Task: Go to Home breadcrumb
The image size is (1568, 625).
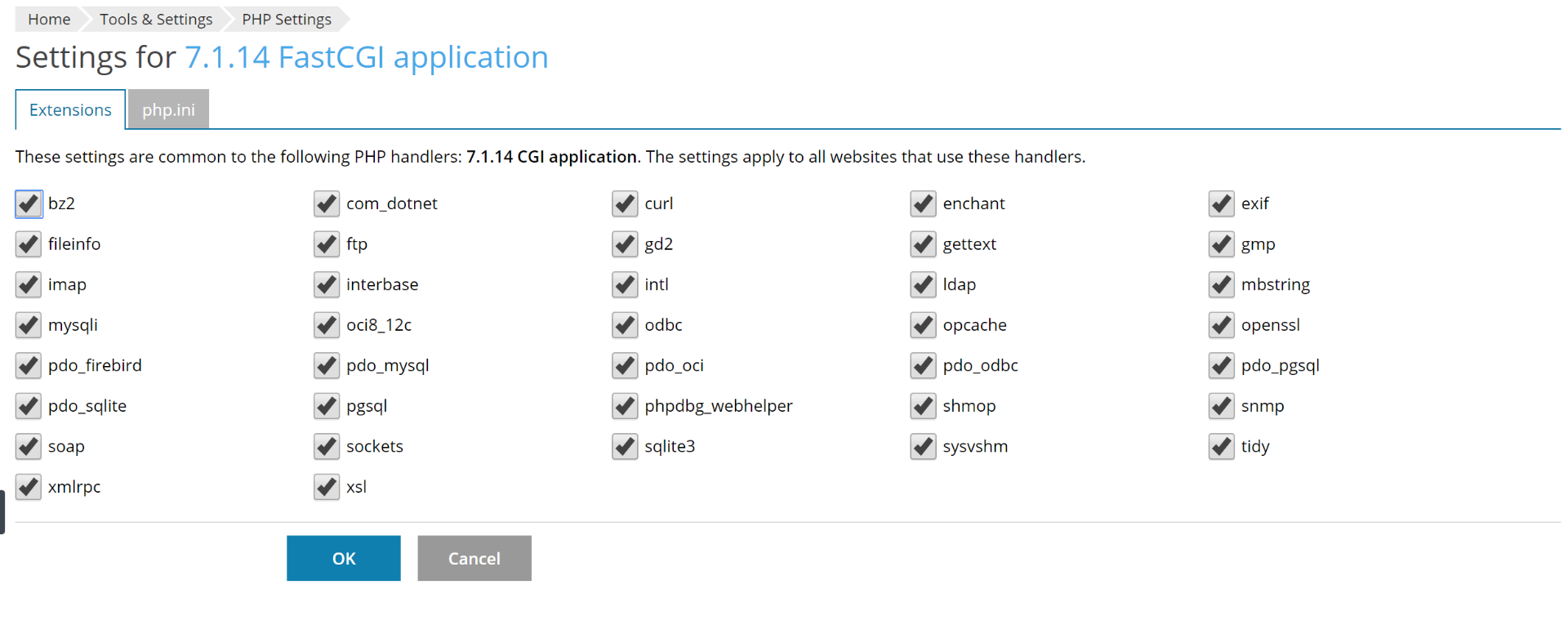Action: point(49,19)
